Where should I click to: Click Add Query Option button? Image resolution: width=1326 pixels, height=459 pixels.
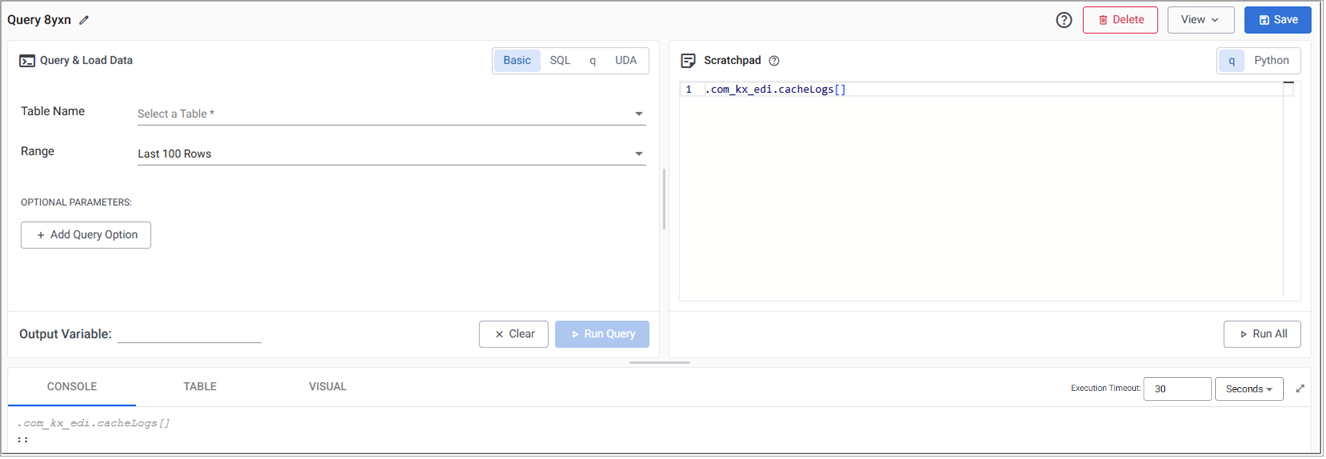86,235
